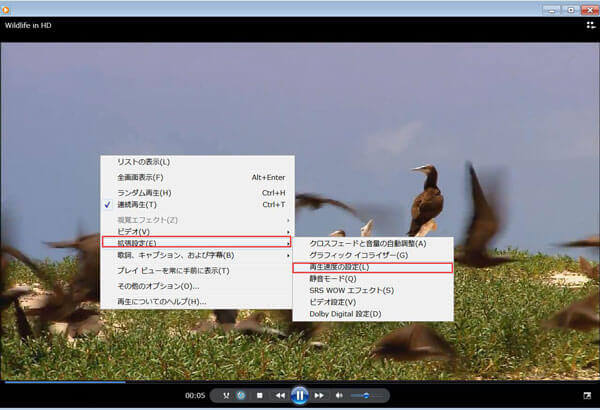The height and width of the screenshot is (410, 600).
Task: Open 再生についてのヘルプ(H)...
Action: (x=197, y=302)
